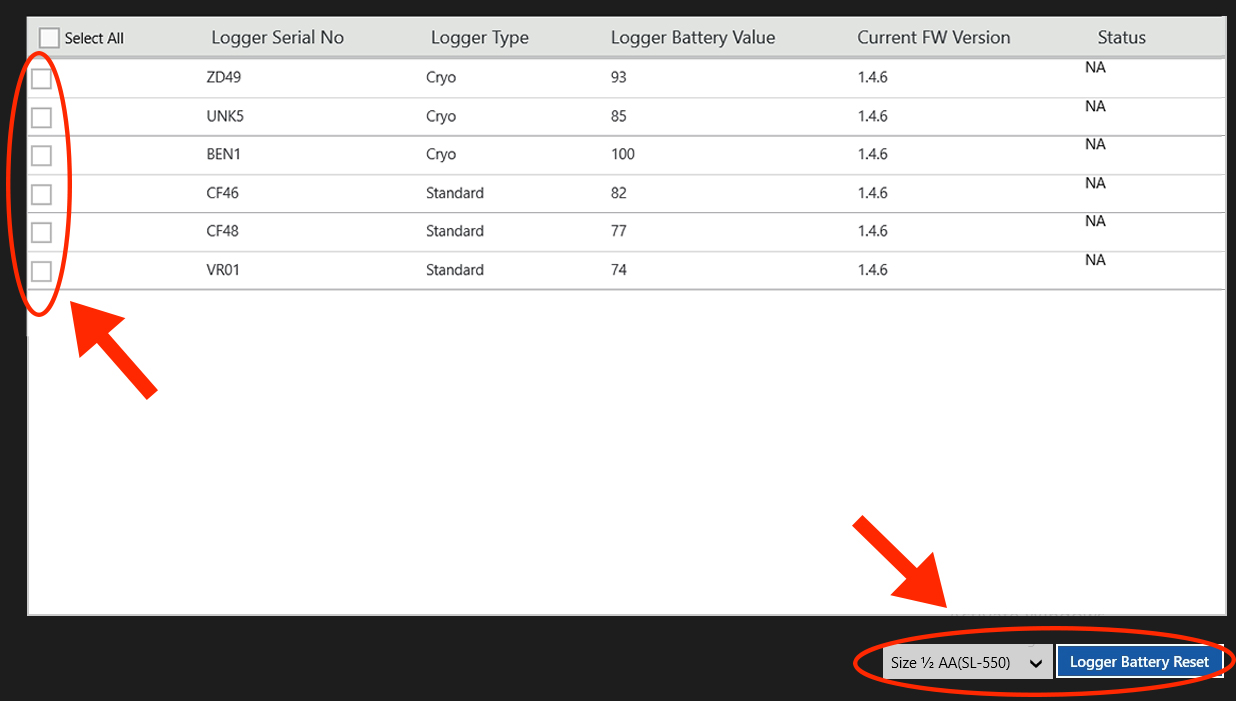Select the BEN1 serial number cell
Viewport: 1236px width, 701px height.
tap(222, 155)
